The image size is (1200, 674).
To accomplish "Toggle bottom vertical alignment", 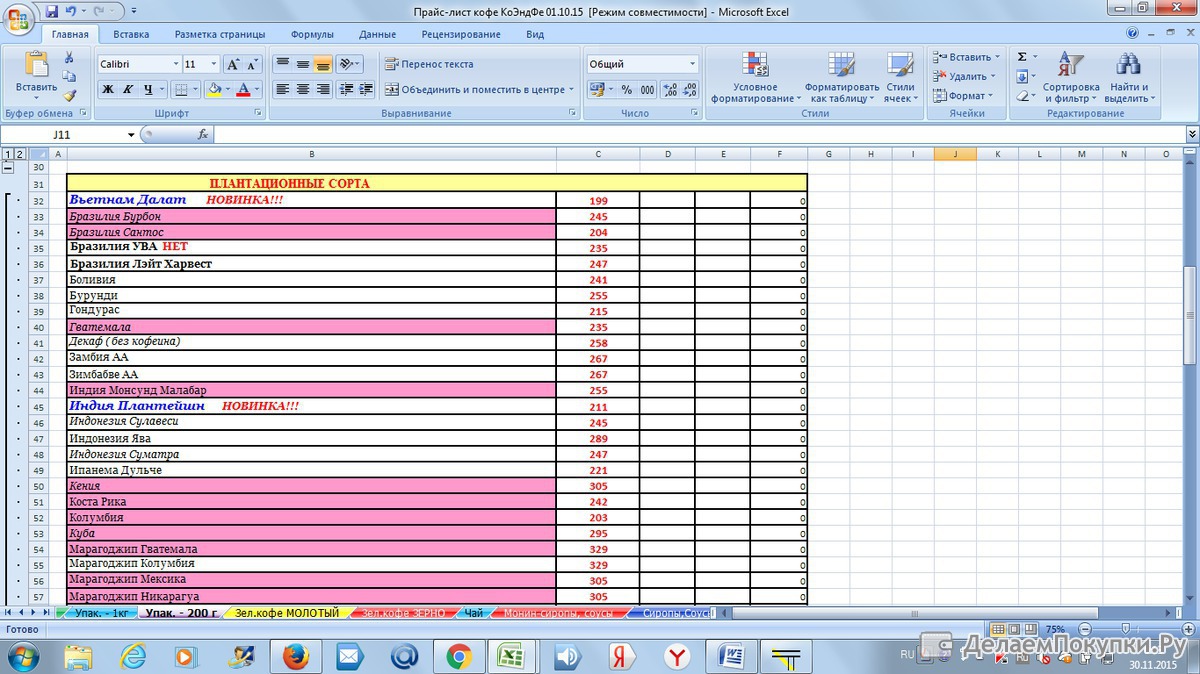I will (322, 64).
